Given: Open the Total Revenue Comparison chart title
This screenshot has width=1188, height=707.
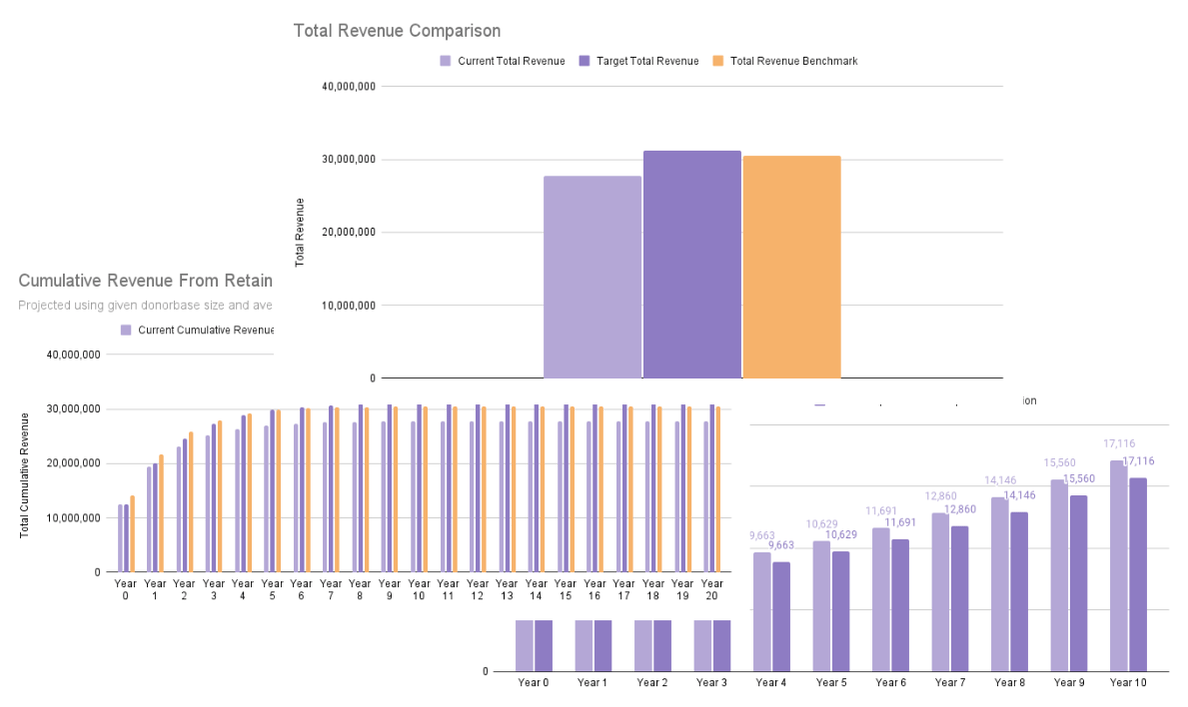Looking at the screenshot, I should click(x=397, y=31).
